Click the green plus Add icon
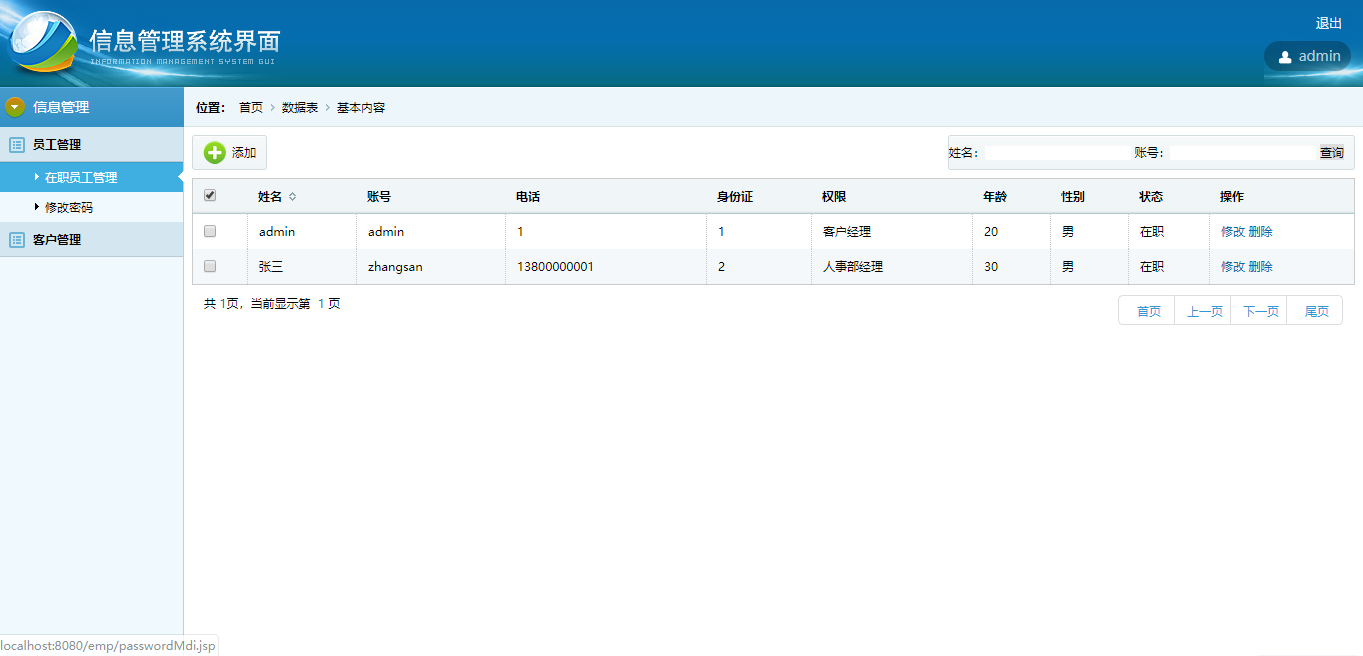Screen dimensions: 1363x656 click(x=214, y=153)
